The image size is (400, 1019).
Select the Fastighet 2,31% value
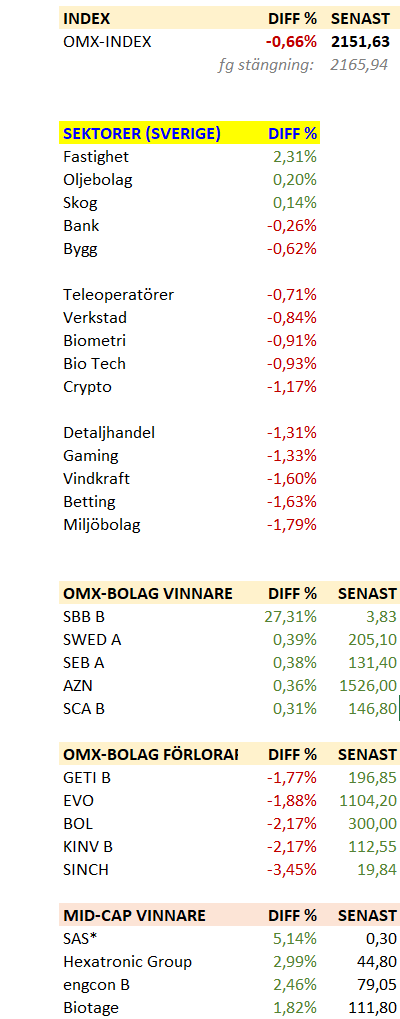click(294, 157)
